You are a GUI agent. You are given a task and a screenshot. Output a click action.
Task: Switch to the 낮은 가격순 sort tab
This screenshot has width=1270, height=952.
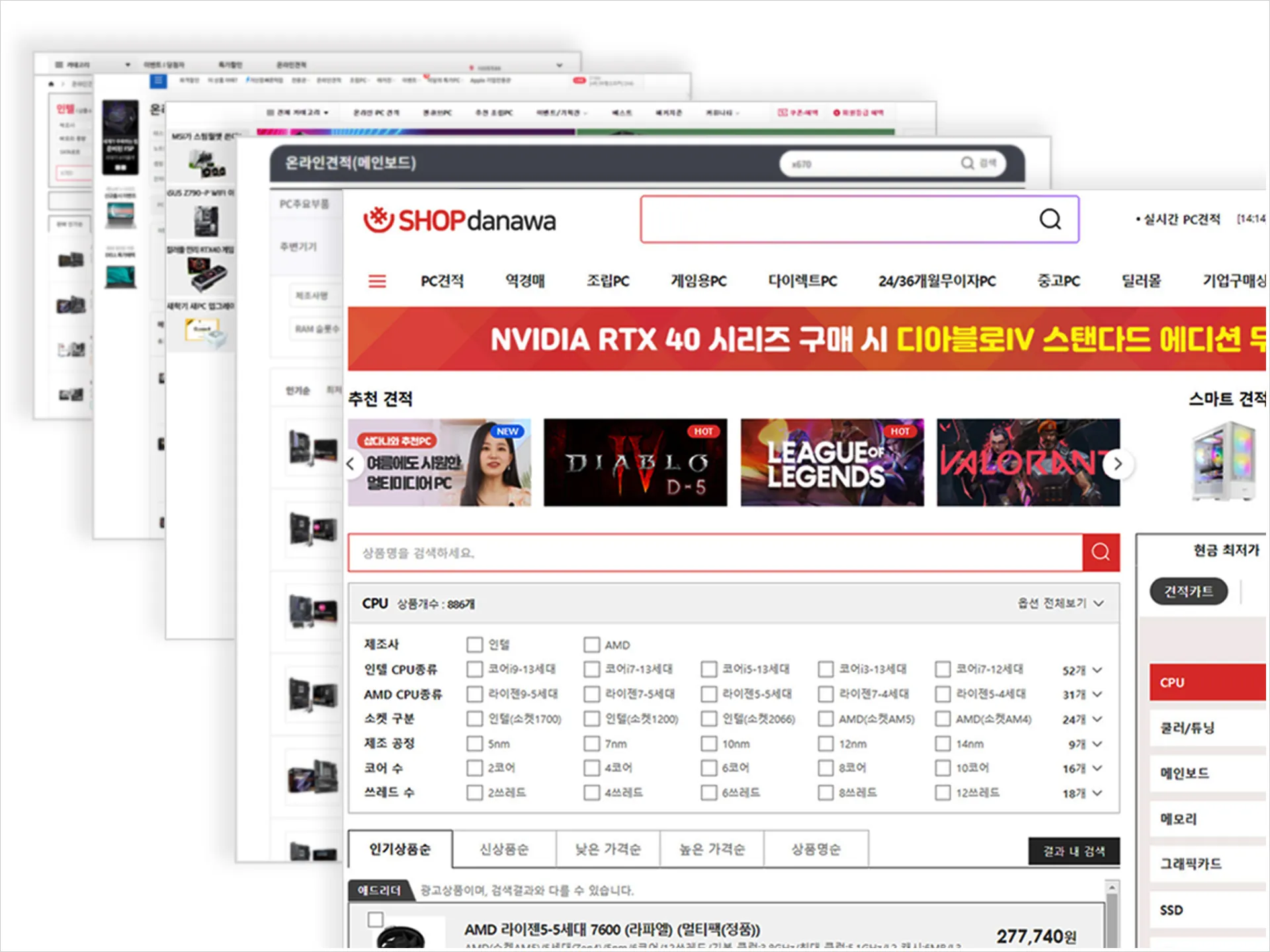pyautogui.click(x=609, y=850)
